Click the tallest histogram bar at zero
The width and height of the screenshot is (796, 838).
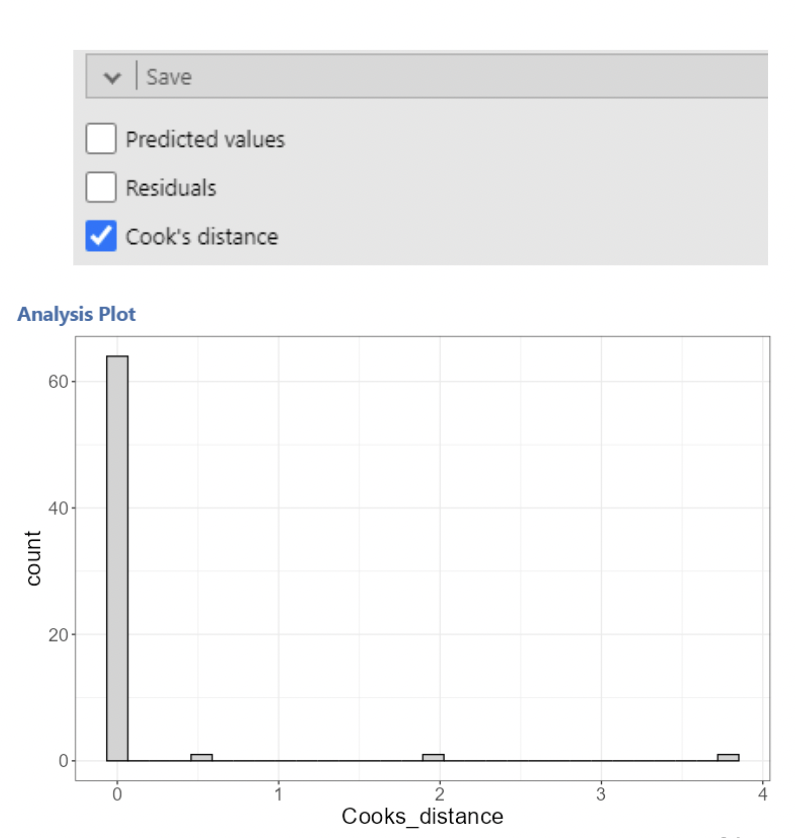click(117, 558)
